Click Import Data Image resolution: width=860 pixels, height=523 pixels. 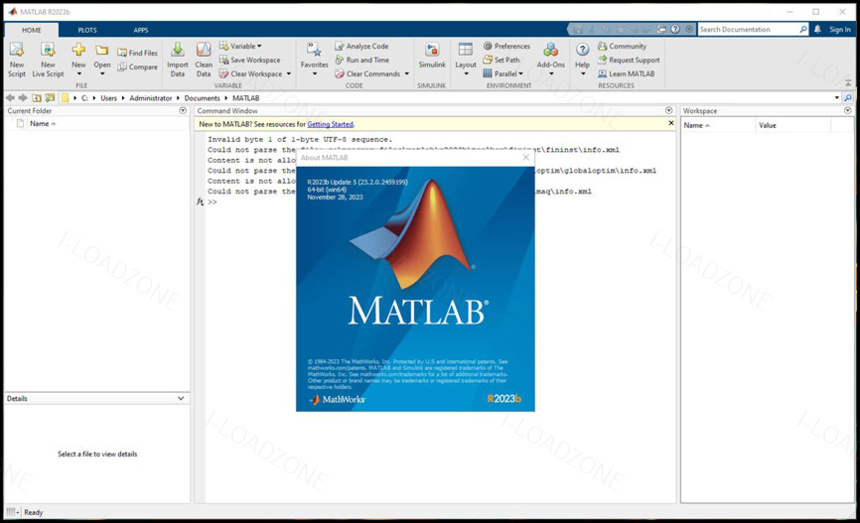(x=177, y=60)
